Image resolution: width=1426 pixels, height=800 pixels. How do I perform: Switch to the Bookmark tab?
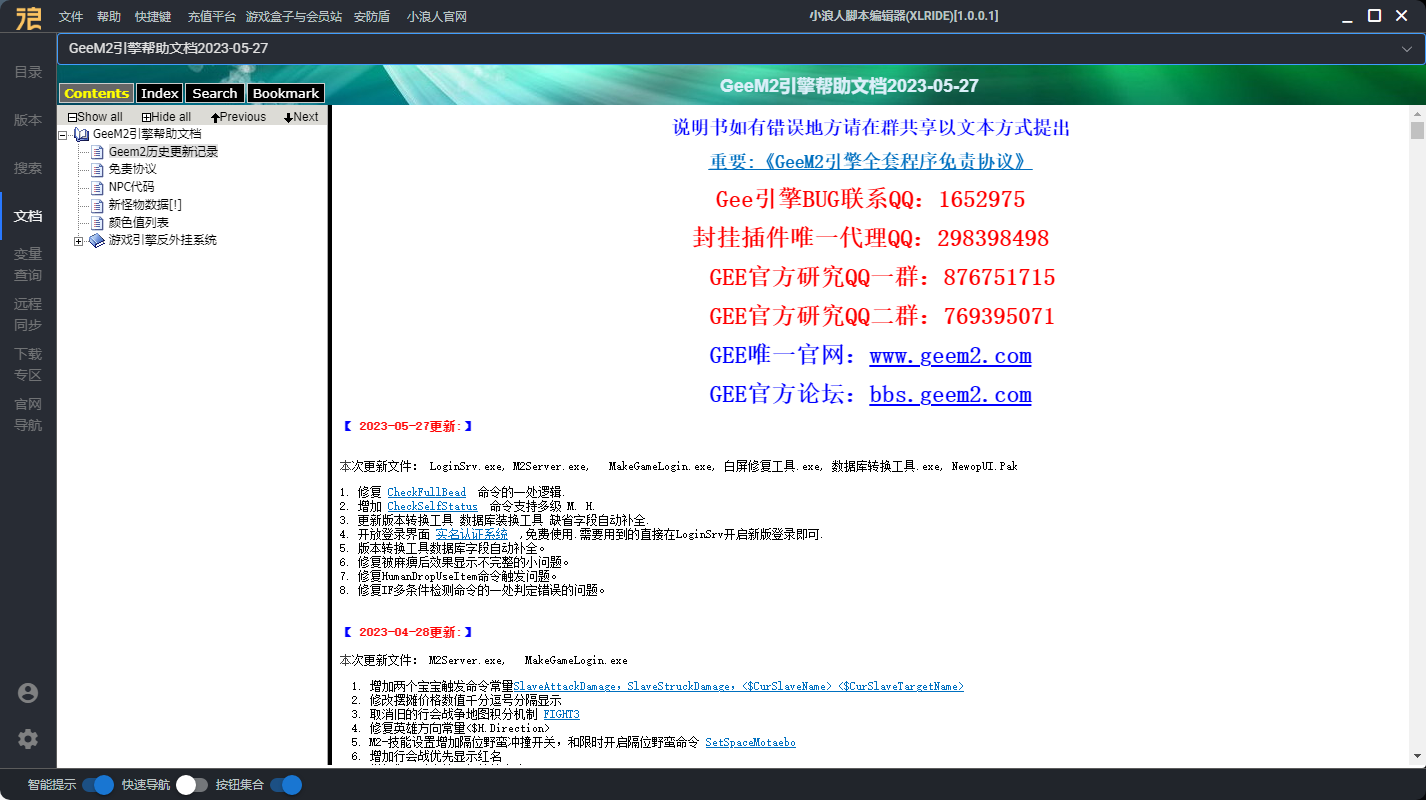(285, 92)
